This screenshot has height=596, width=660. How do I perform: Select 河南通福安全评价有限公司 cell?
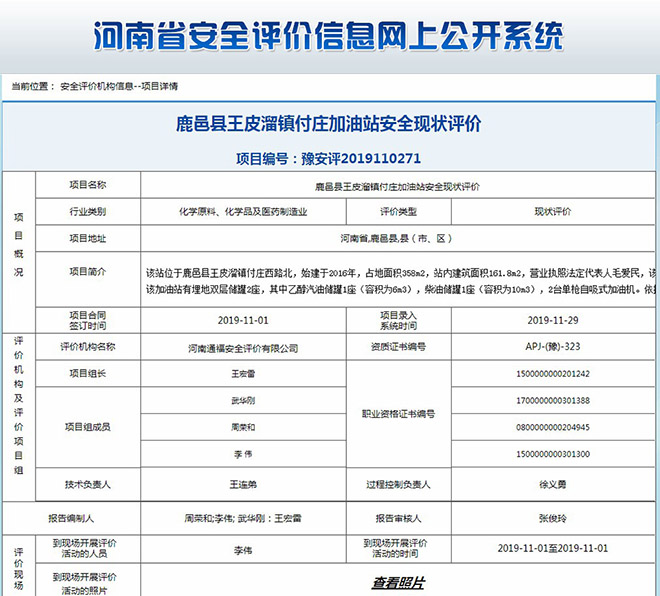243,348
